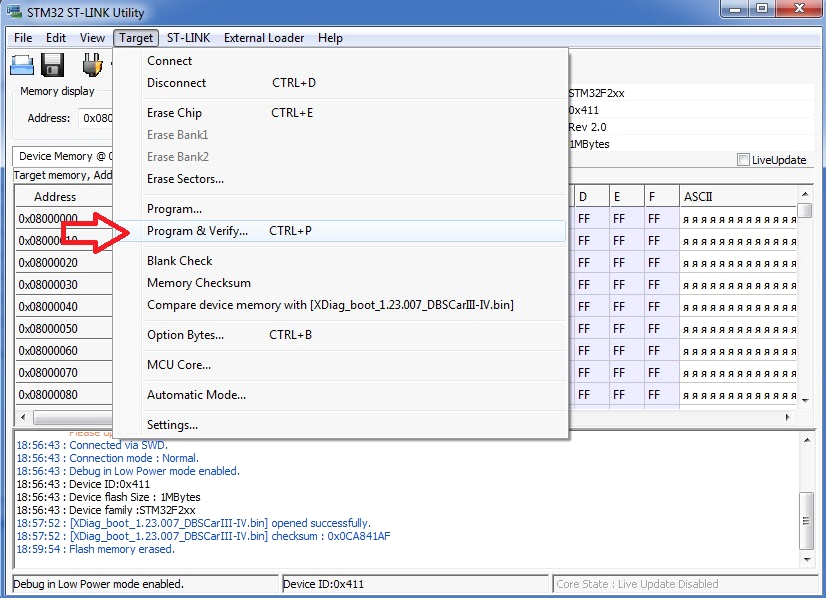
Task: Click the Save floppy disk icon
Action: [x=53, y=65]
